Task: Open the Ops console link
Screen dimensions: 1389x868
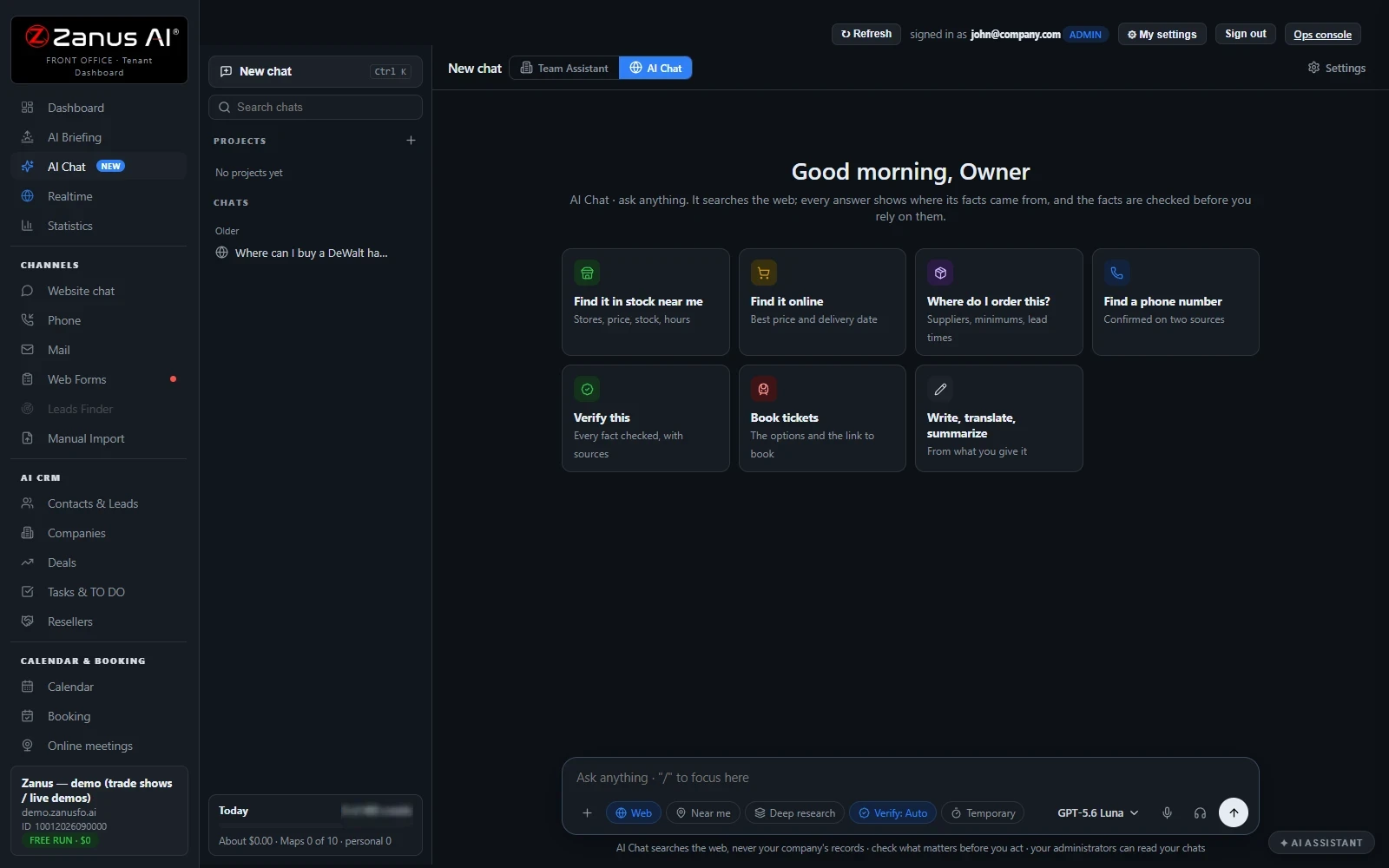Action: tap(1322, 35)
